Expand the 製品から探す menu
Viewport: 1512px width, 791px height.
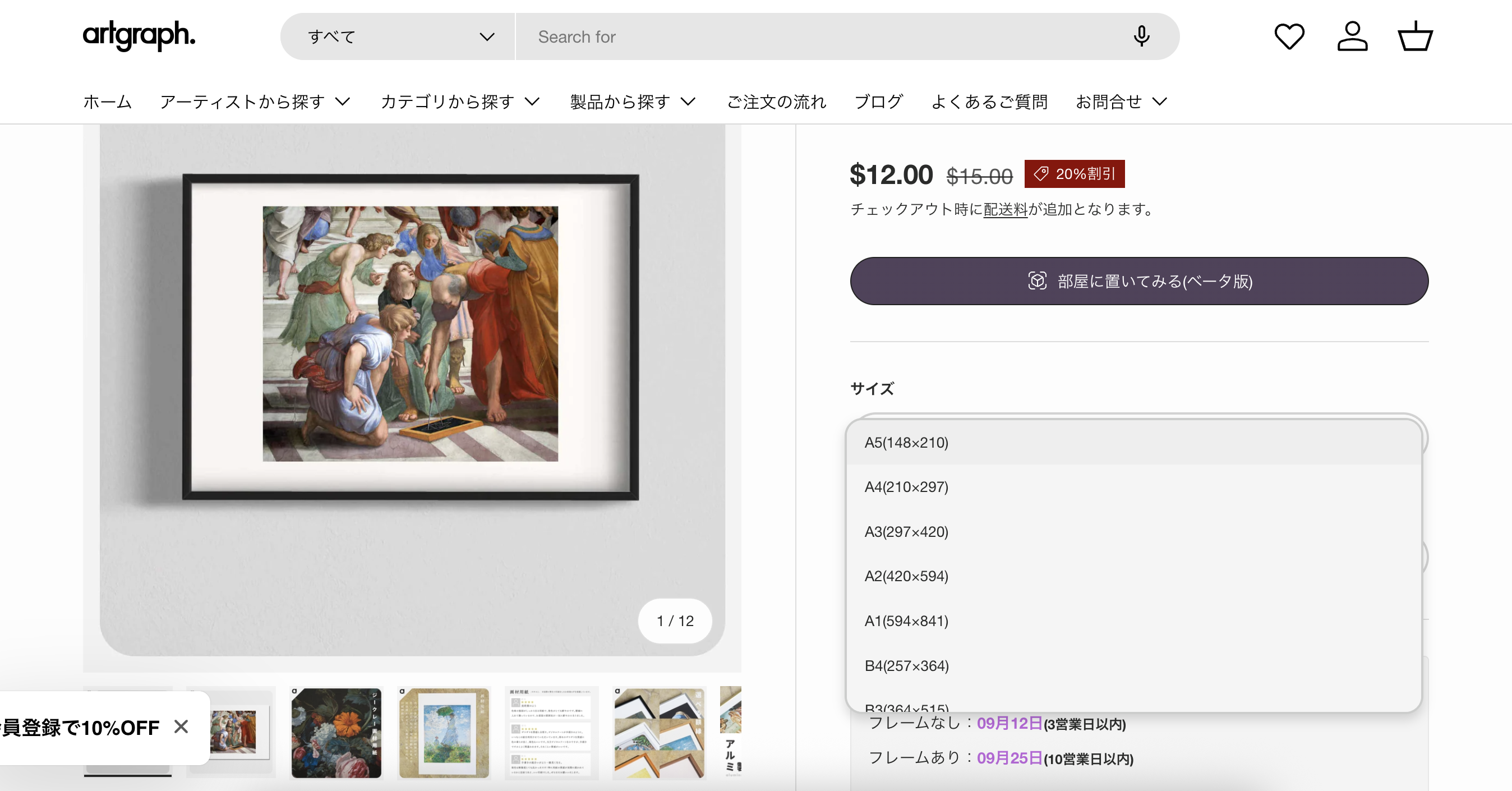coord(632,102)
